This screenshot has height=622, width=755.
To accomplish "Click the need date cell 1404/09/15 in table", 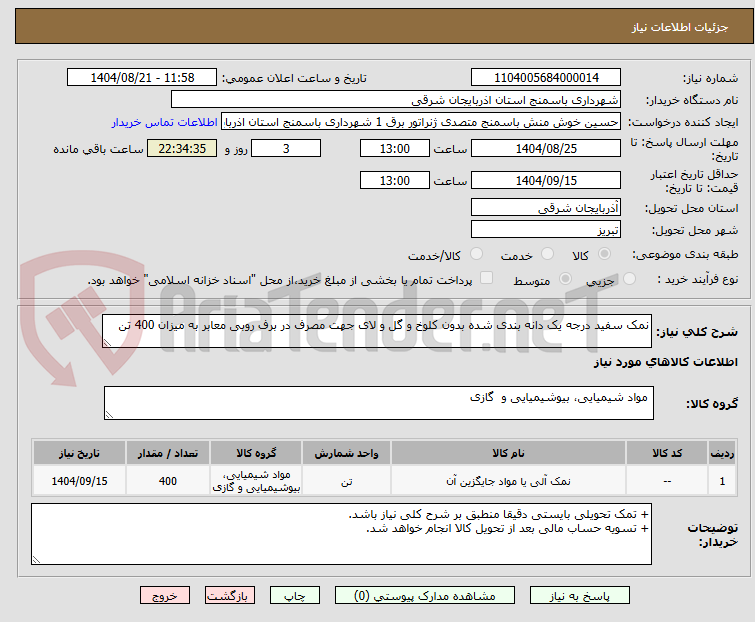I will tap(79, 481).
